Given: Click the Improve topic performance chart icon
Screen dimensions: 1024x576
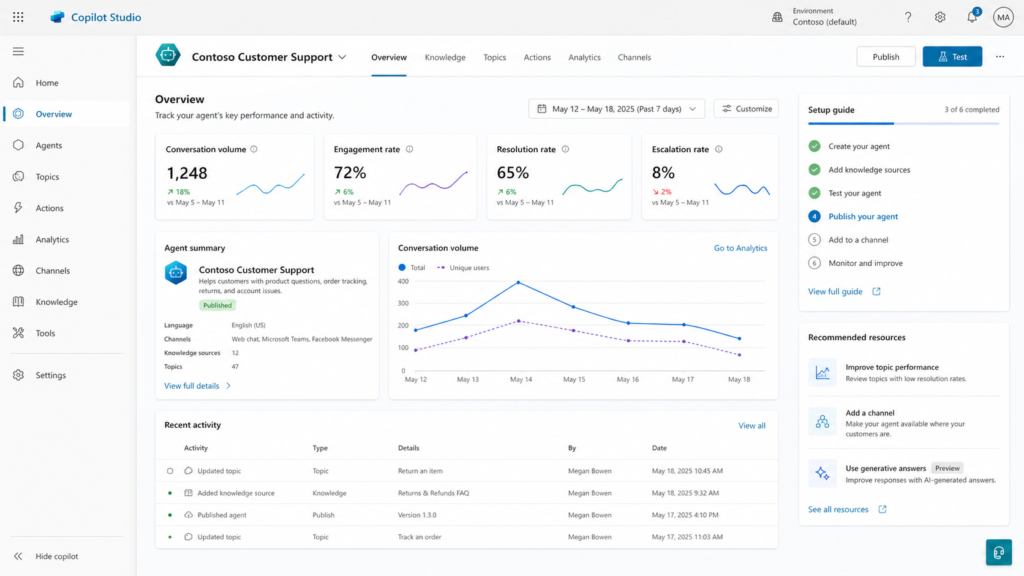Looking at the screenshot, I should pyautogui.click(x=822, y=372).
